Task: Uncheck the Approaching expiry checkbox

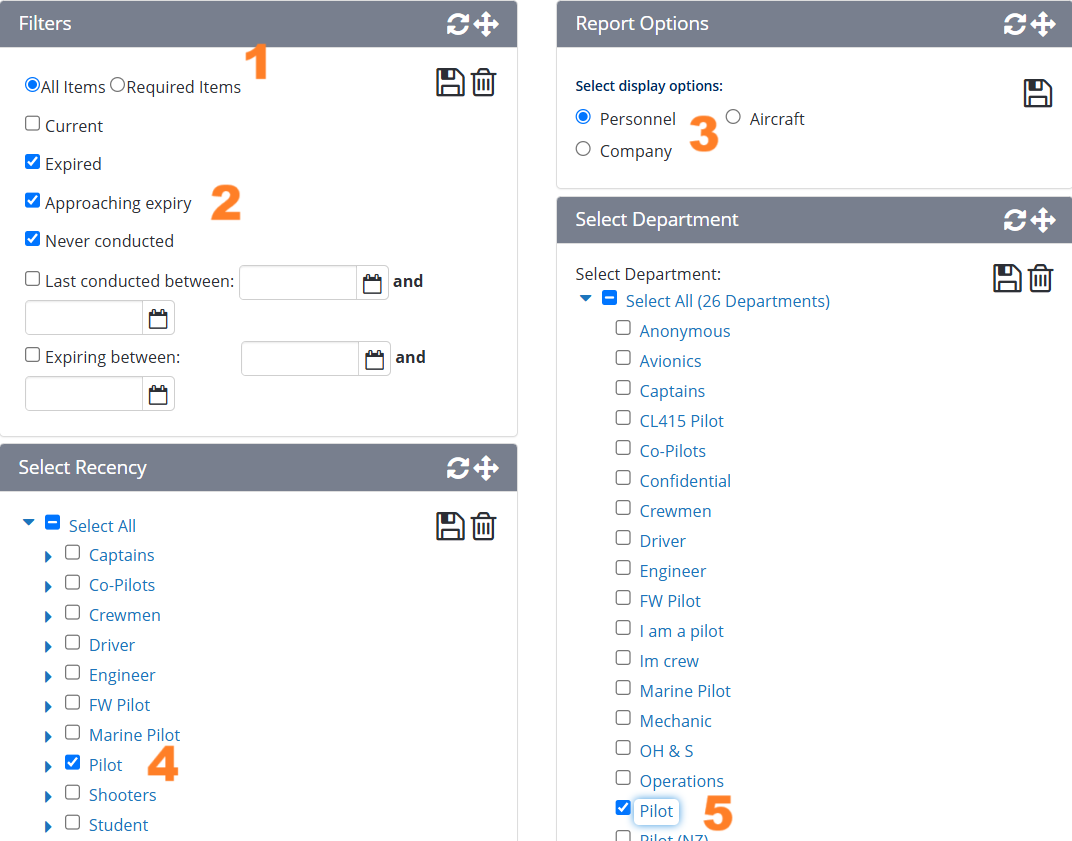Action: click(x=33, y=201)
